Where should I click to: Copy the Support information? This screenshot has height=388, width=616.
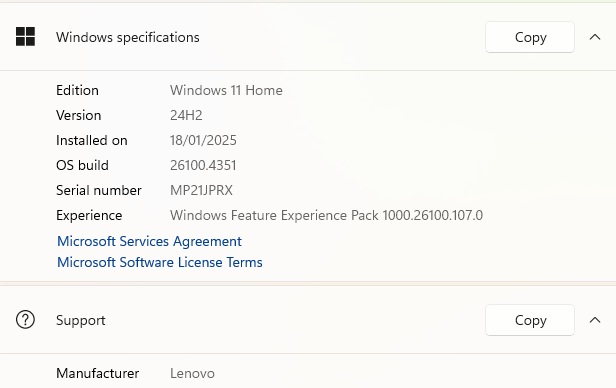pyautogui.click(x=530, y=320)
